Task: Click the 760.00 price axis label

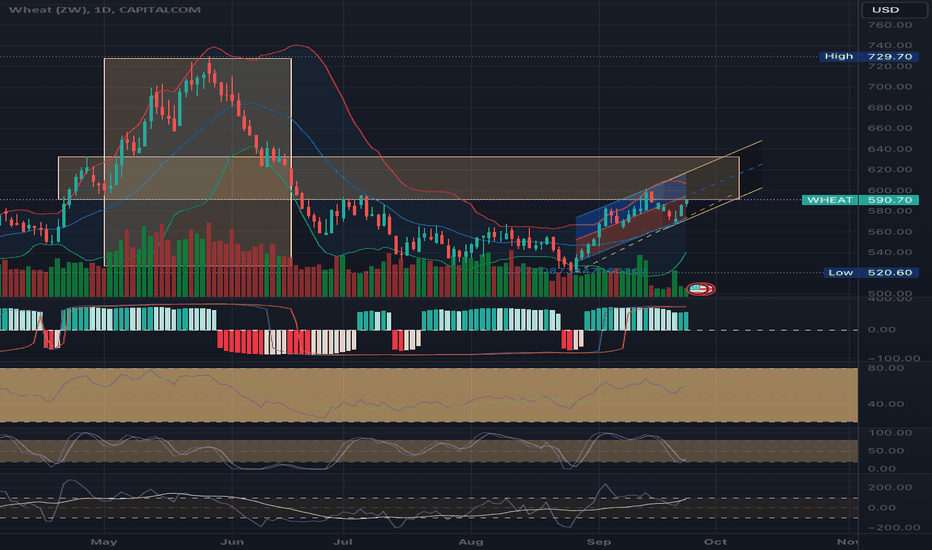Action: (890, 25)
